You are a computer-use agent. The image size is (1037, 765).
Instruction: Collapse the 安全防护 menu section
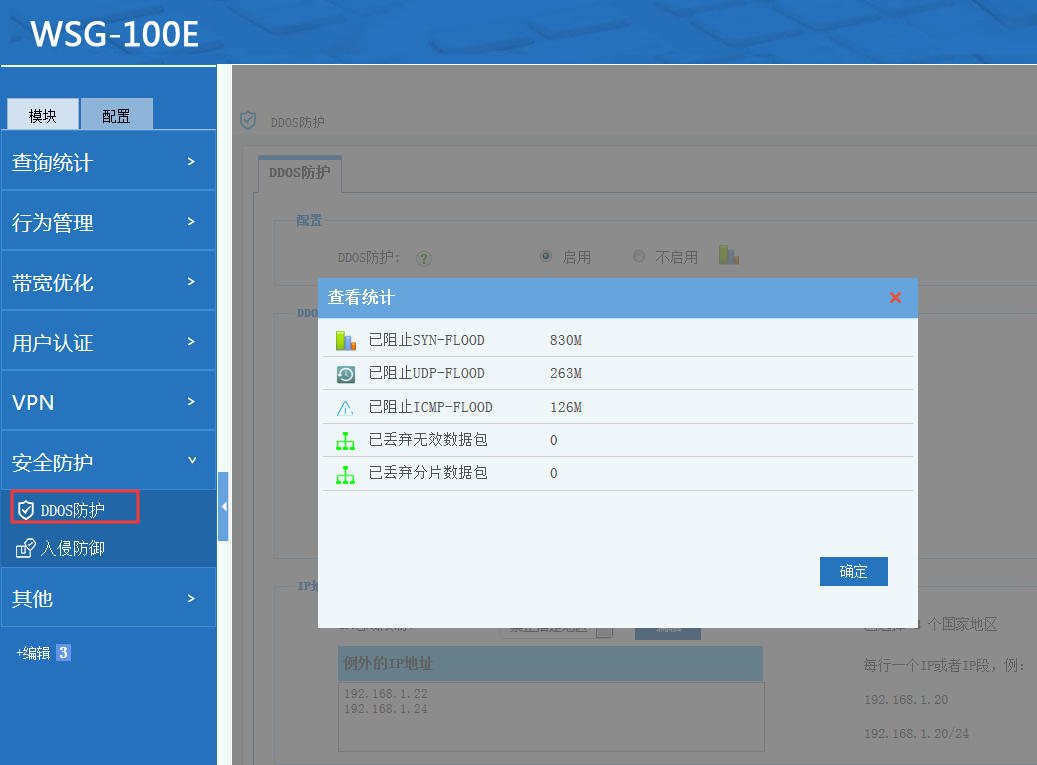pos(108,462)
